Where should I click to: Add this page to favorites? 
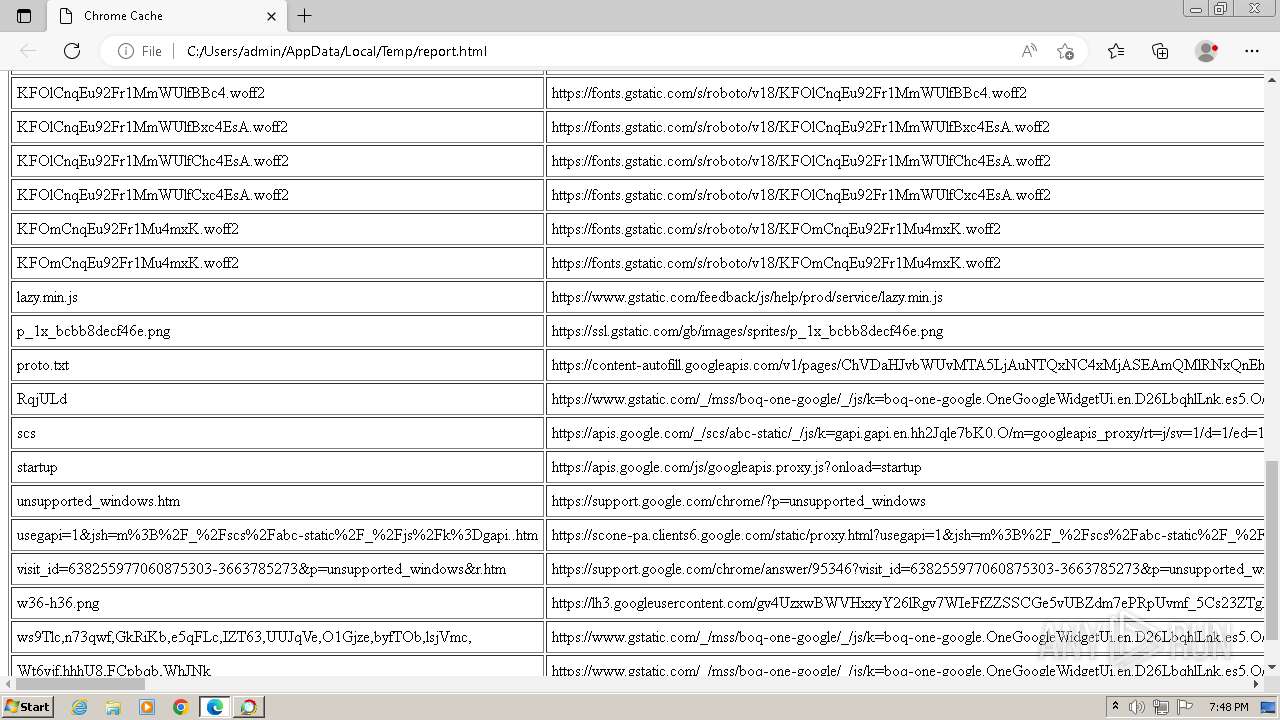pyautogui.click(x=1065, y=51)
